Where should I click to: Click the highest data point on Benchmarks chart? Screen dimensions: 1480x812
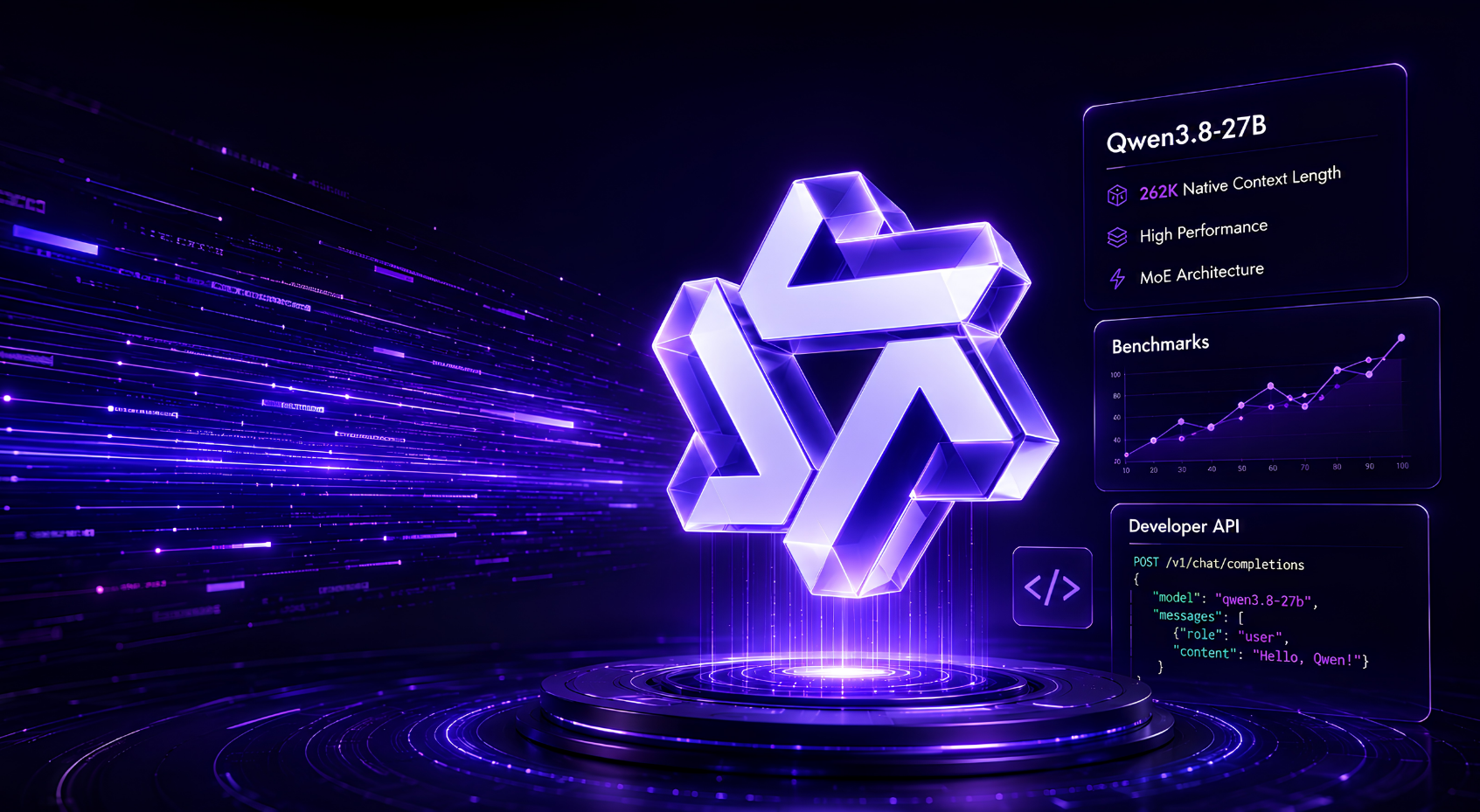pos(1401,337)
